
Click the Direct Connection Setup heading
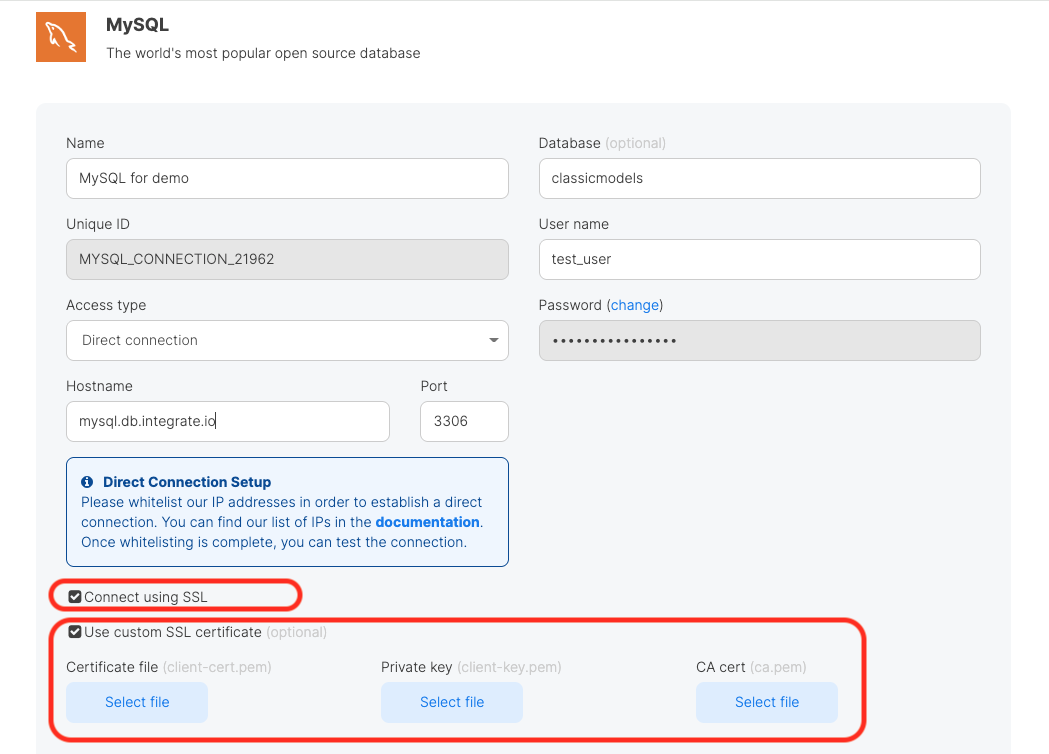pos(187,482)
